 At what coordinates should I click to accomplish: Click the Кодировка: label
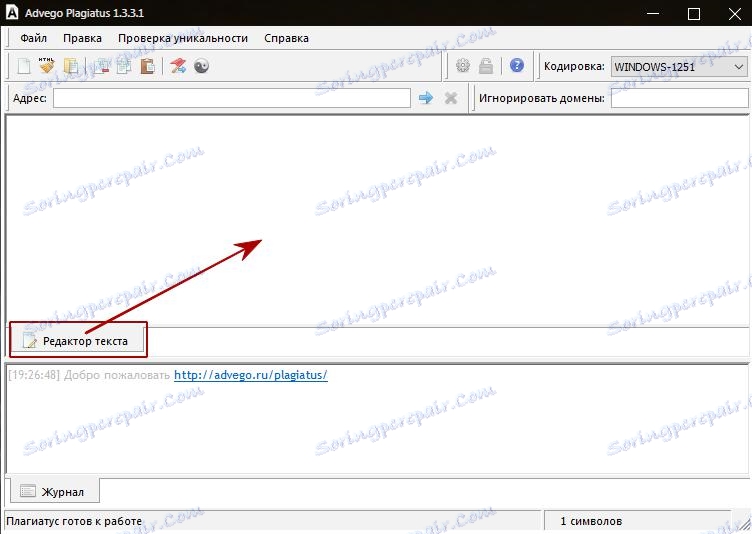(574, 66)
